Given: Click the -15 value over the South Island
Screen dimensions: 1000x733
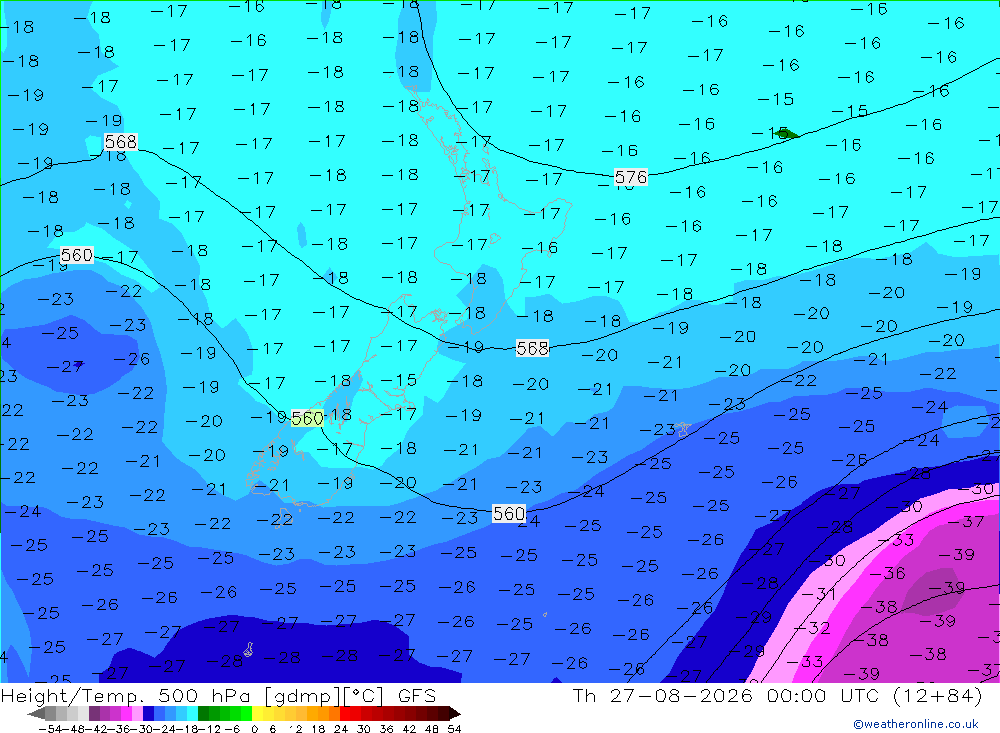Looking at the screenshot, I should (399, 380).
